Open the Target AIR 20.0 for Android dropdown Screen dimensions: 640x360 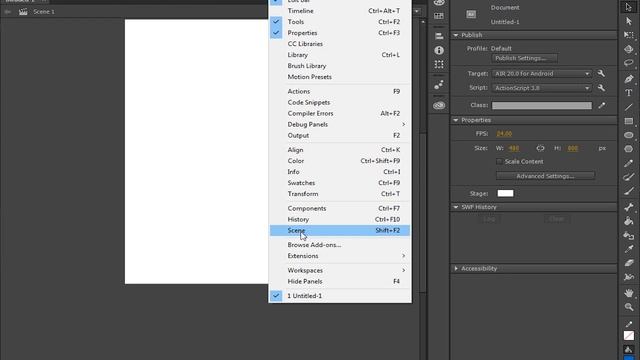[x=542, y=73]
